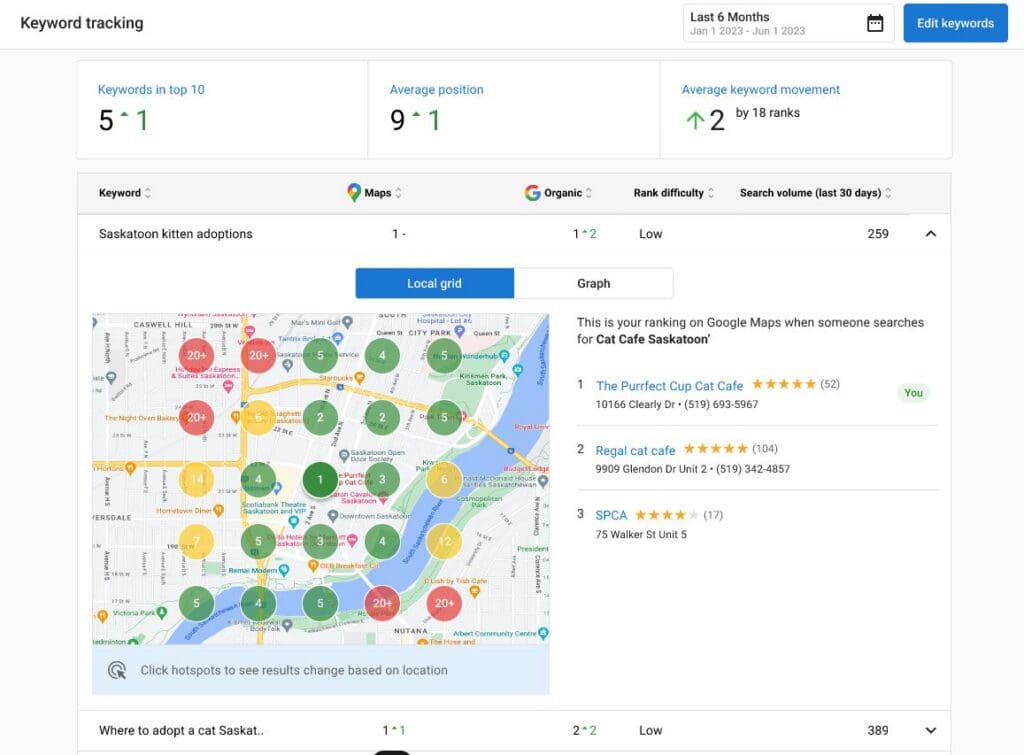Click the Edit keywords button

(x=955, y=22)
